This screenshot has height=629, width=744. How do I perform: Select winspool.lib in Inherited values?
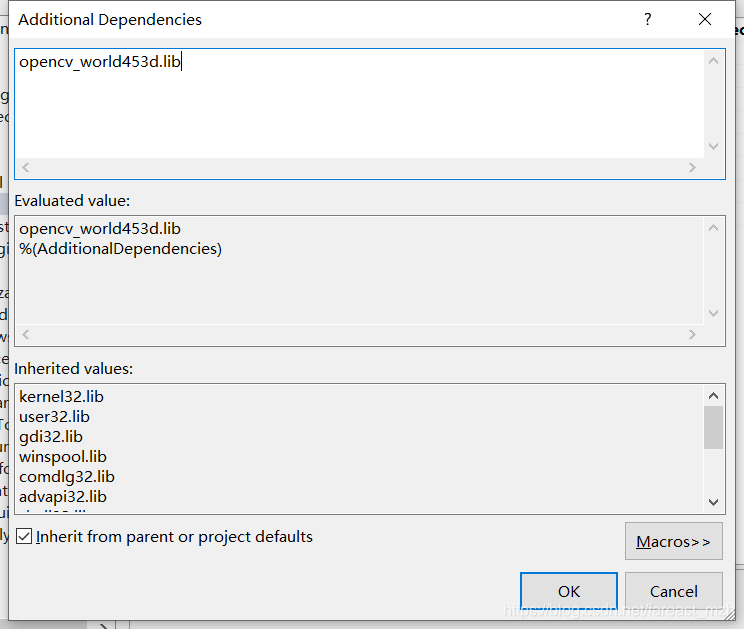click(x=63, y=456)
